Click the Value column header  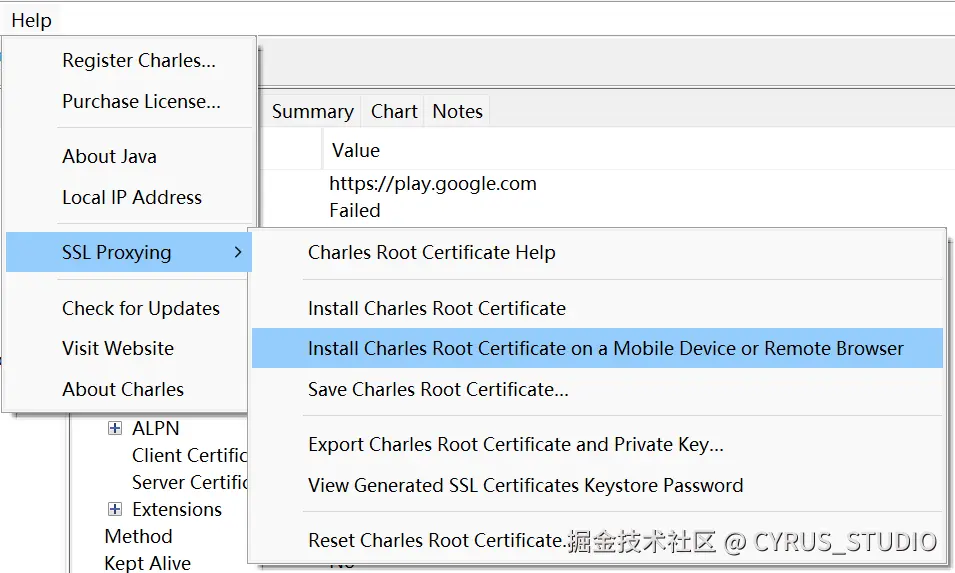pos(356,150)
